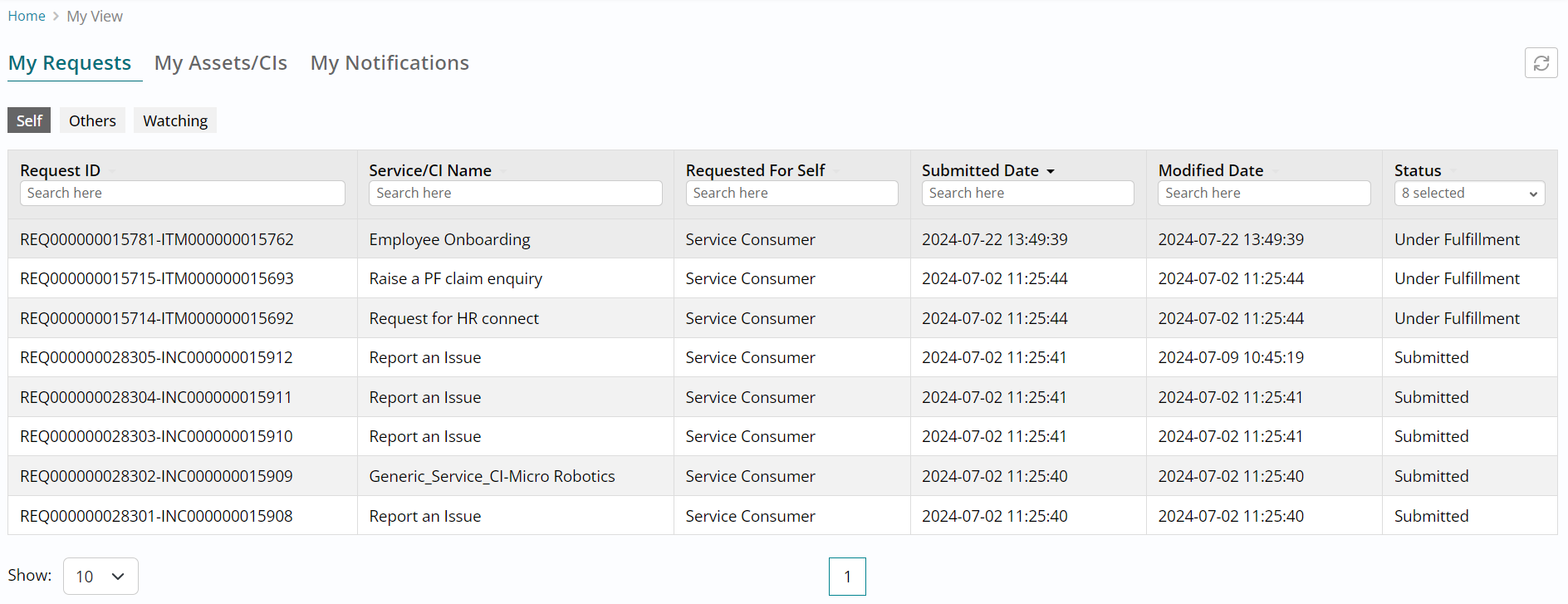Open the Generic_Service_CI-Micro Robotics request
This screenshot has height=604, width=1568.
(492, 477)
